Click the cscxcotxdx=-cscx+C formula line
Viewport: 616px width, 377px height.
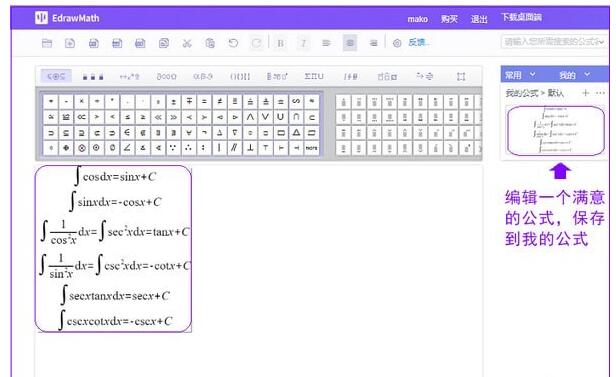tap(115, 321)
